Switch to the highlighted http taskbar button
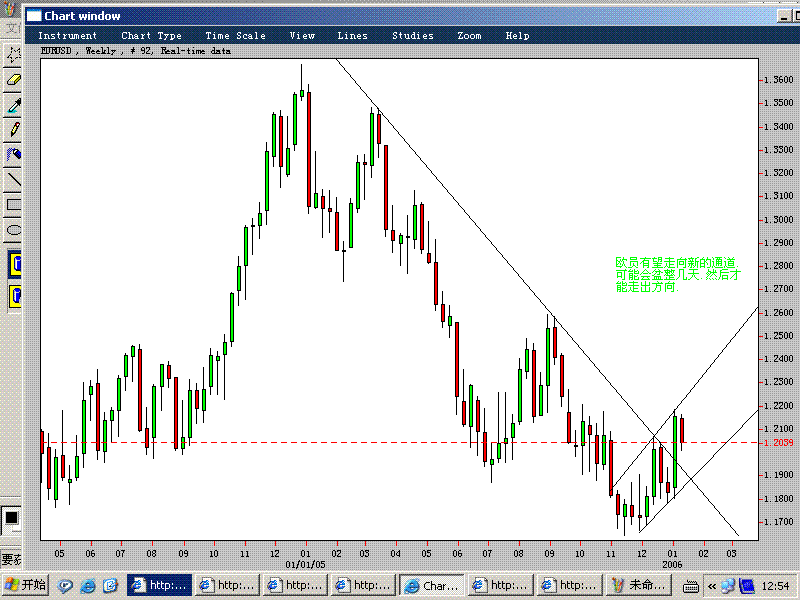This screenshot has width=800, height=600. [159, 585]
